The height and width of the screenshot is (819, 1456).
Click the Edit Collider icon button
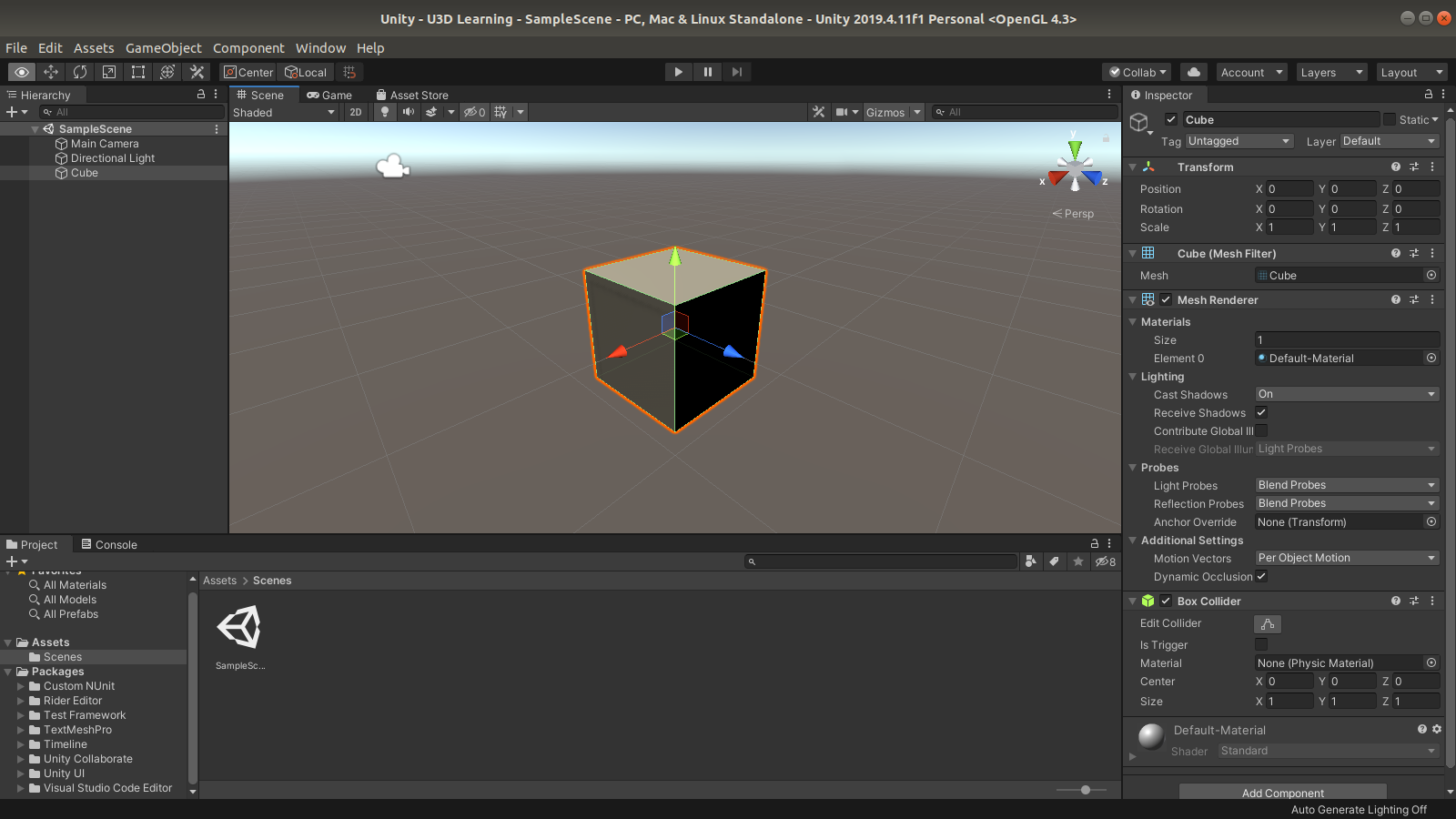tap(1268, 624)
